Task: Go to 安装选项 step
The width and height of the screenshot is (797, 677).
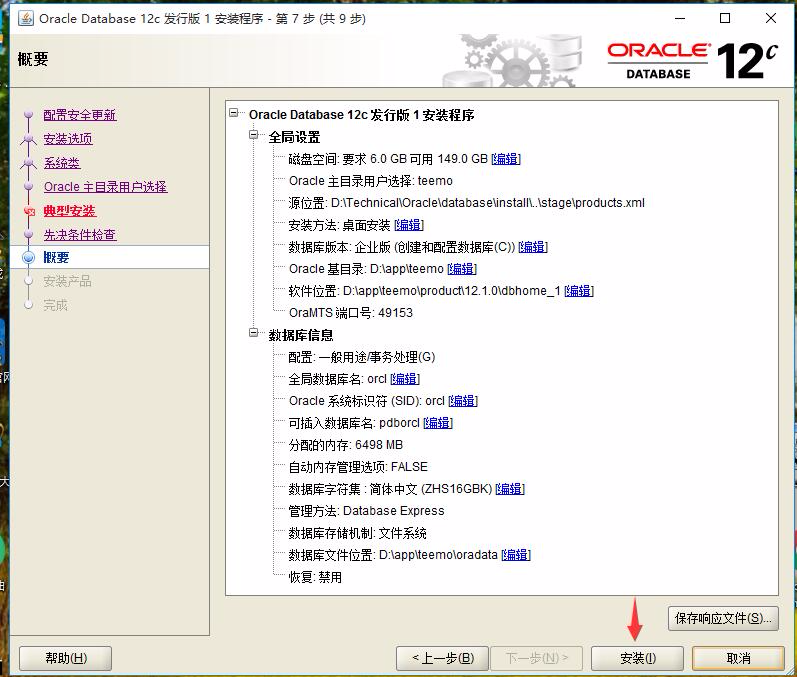Action: pos(68,139)
